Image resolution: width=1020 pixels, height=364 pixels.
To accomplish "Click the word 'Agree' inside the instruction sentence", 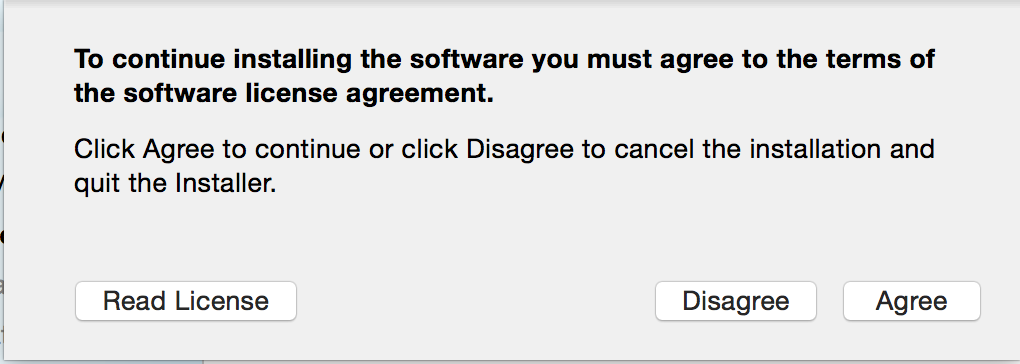I will click(x=178, y=150).
